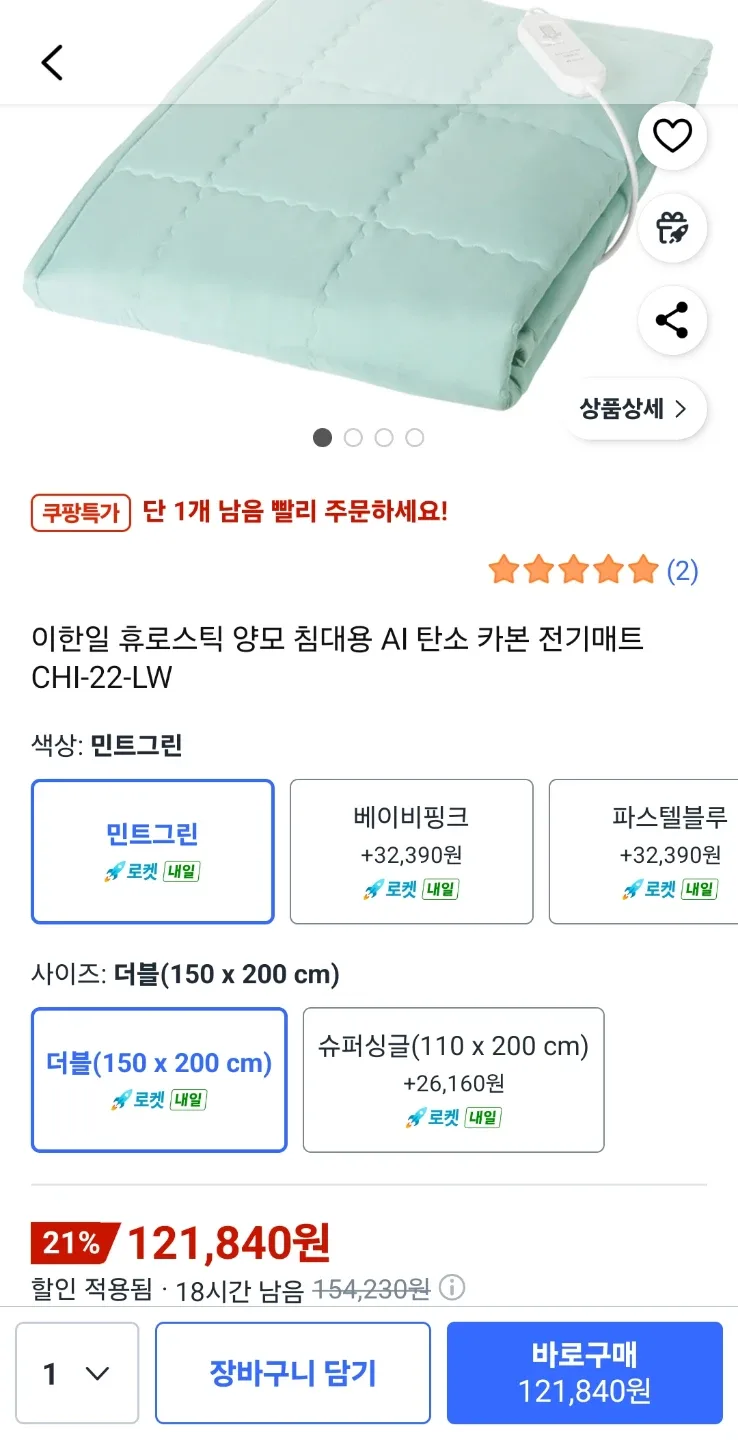The image size is (738, 1440).
Task: Tap 장바구니 담기 button
Action: (x=292, y=1373)
